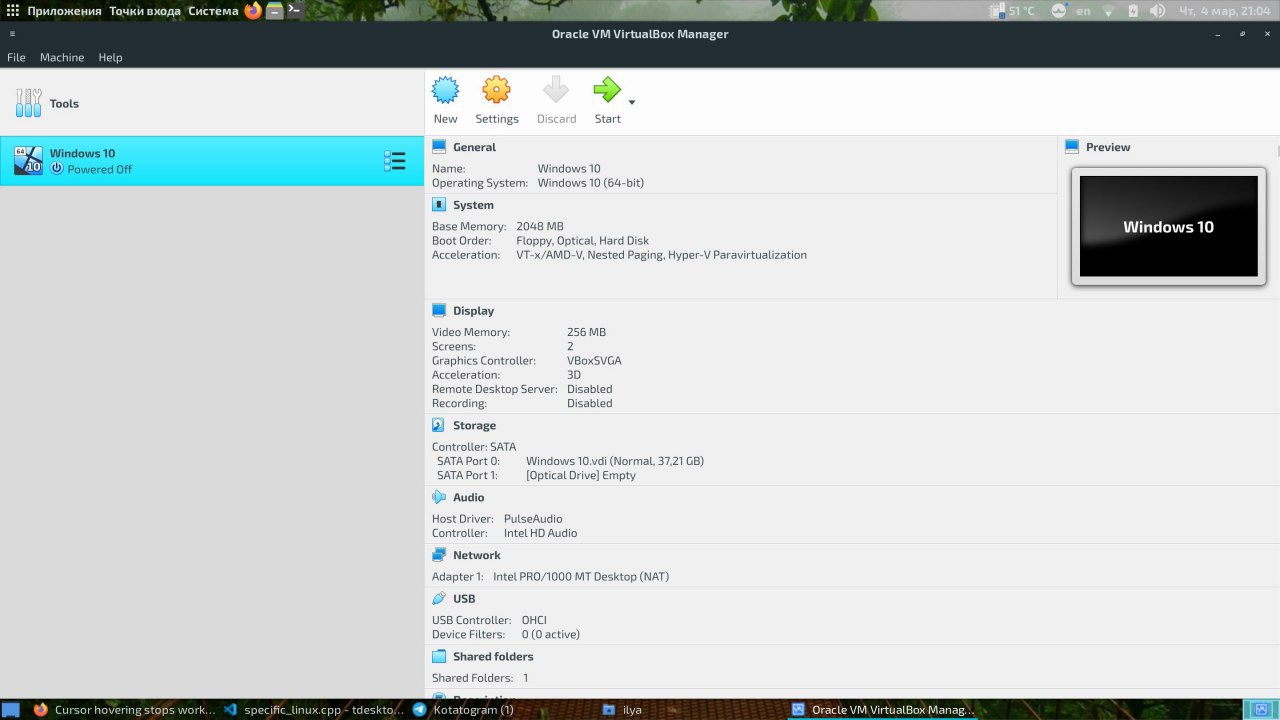The image size is (1280, 720).
Task: Click the Preview pane monitor icon
Action: [x=1072, y=147]
